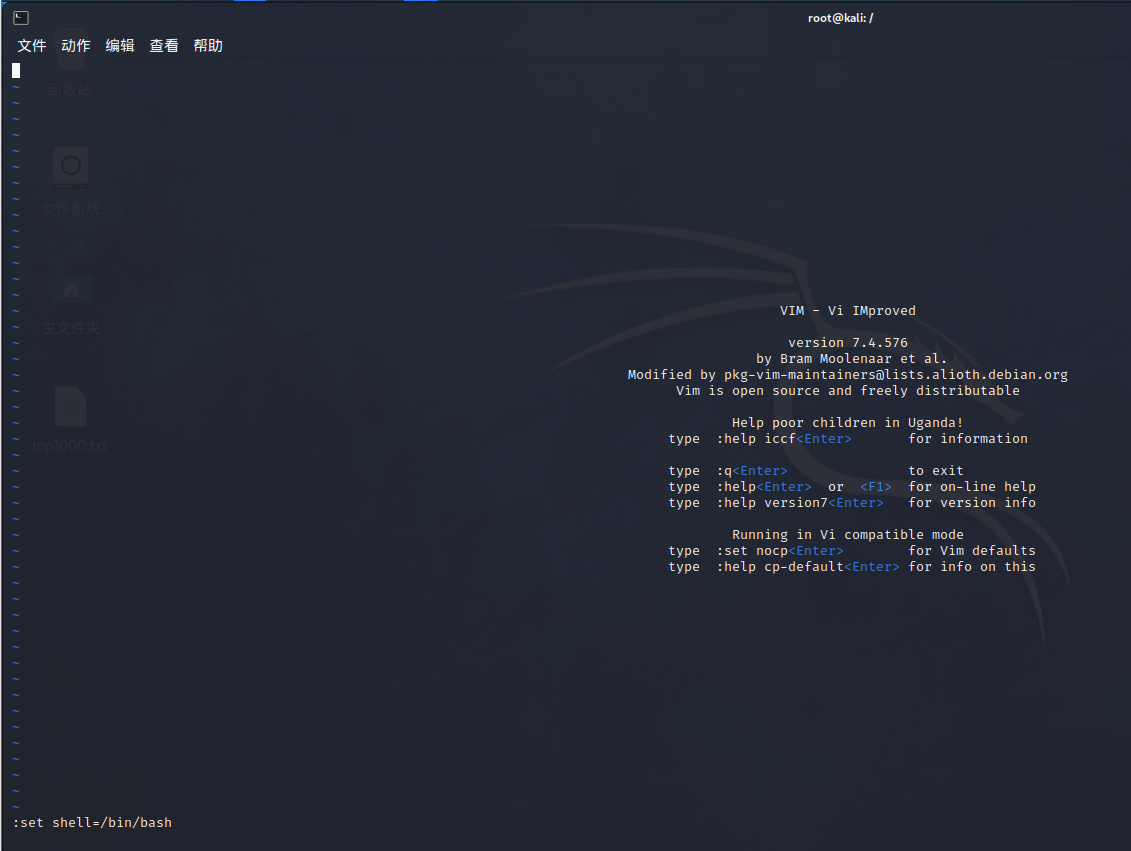Click the 'to exit' text

point(936,471)
